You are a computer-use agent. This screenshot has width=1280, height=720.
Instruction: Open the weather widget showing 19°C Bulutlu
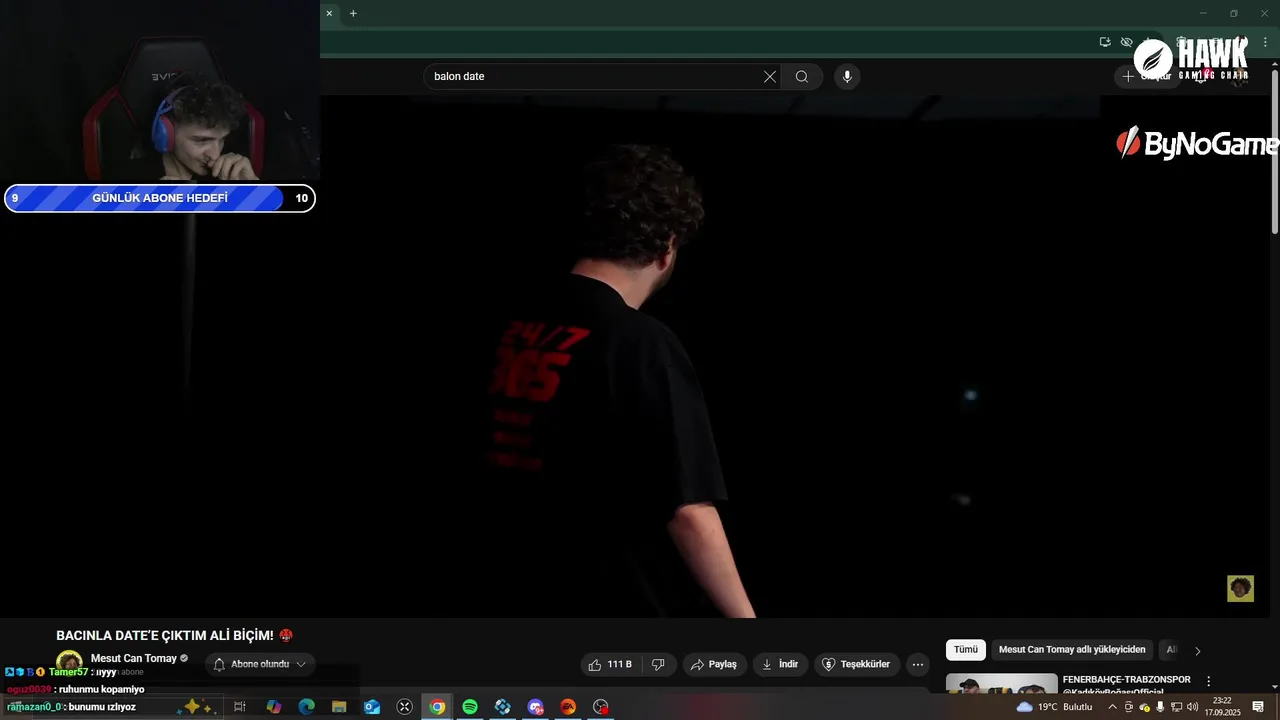pyautogui.click(x=1054, y=707)
